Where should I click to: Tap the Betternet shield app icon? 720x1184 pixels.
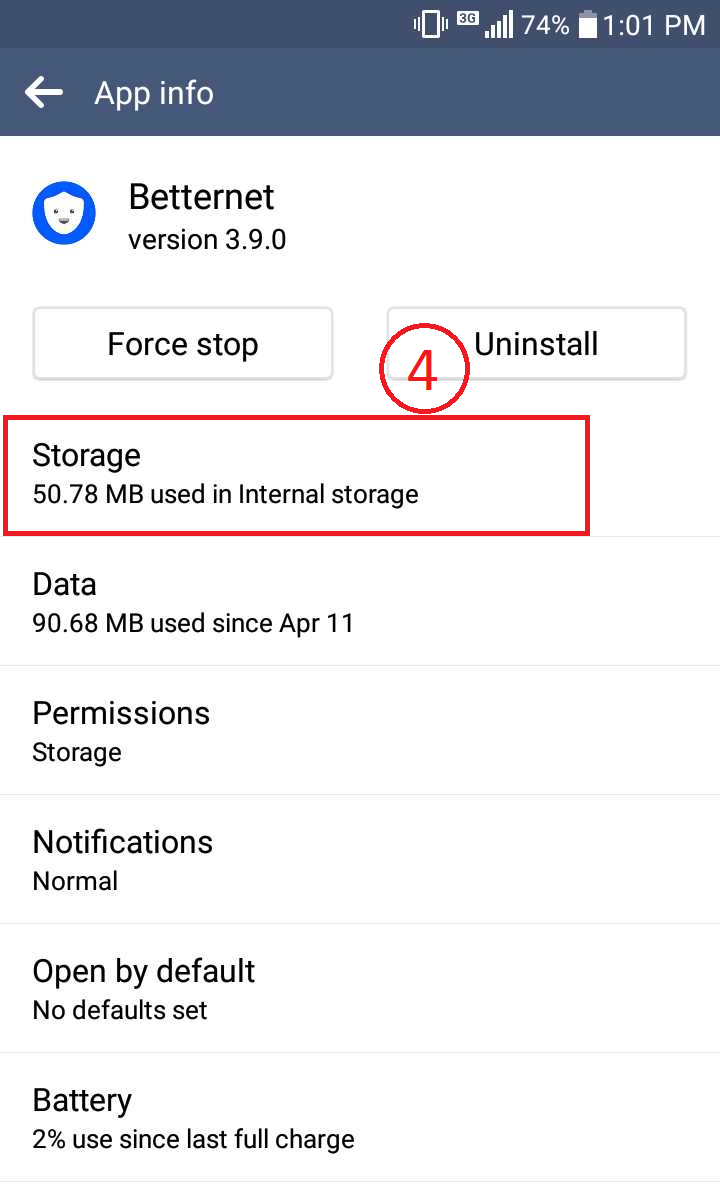pyautogui.click(x=64, y=213)
